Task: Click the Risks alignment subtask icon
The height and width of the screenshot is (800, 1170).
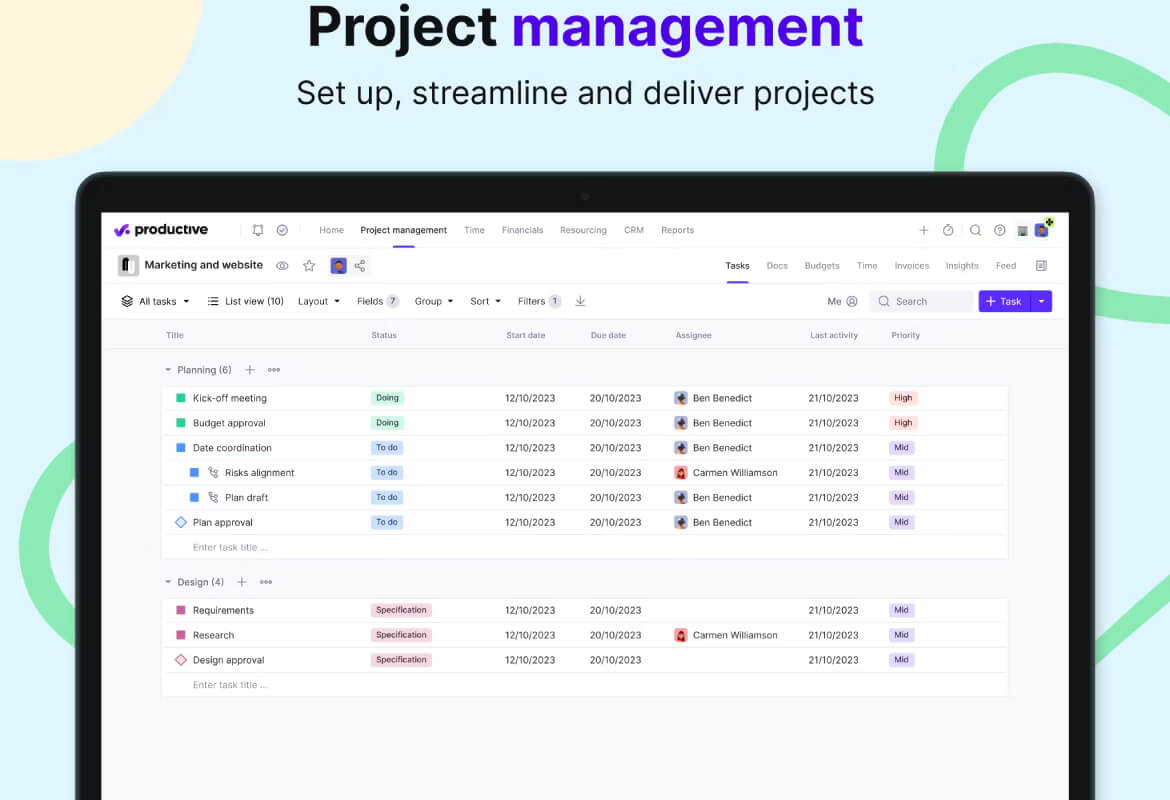Action: (213, 472)
